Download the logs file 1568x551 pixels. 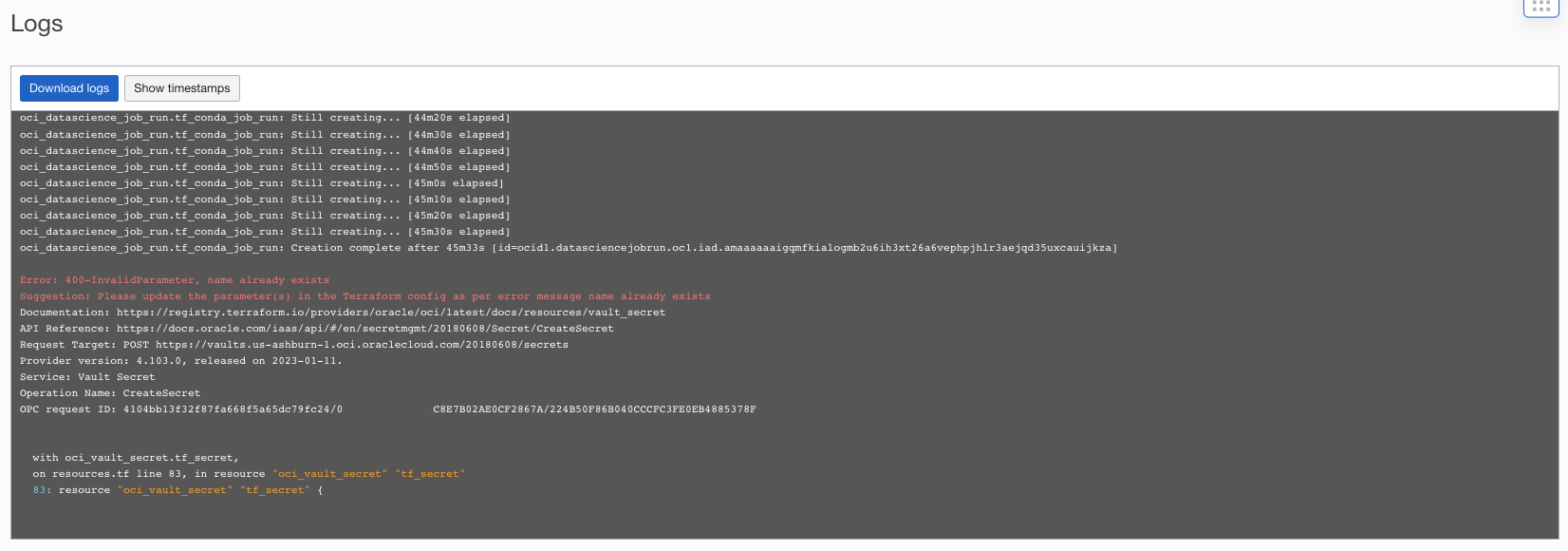[69, 88]
